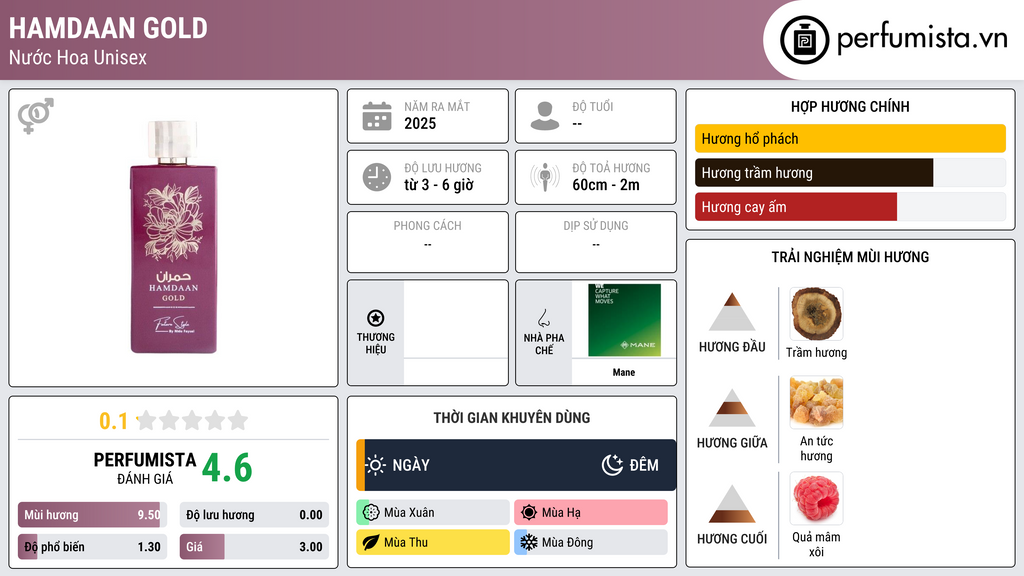Viewport: 1024px width, 576px height.
Task: Click the perfumista.vn site name
Action: (x=921, y=39)
